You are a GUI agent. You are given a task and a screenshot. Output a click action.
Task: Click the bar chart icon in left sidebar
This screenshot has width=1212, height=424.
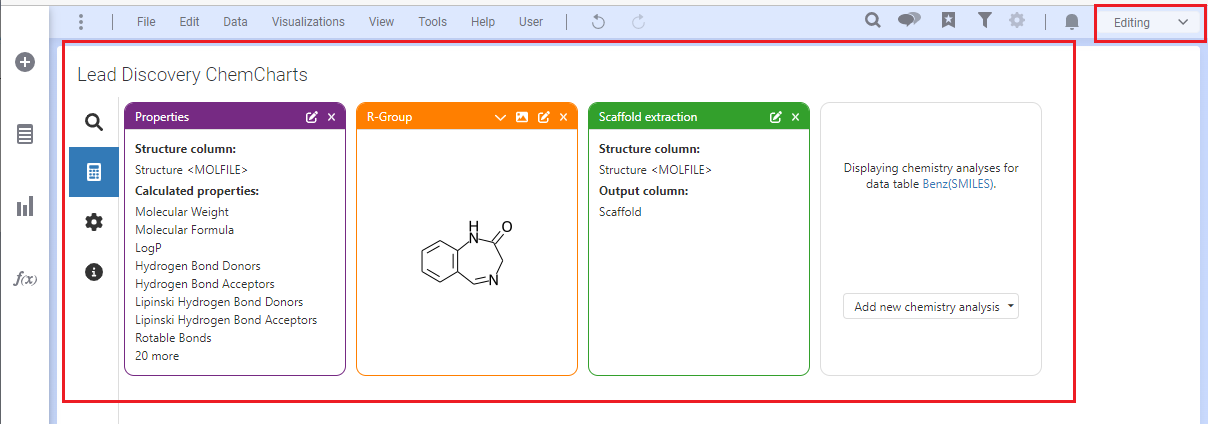point(25,206)
